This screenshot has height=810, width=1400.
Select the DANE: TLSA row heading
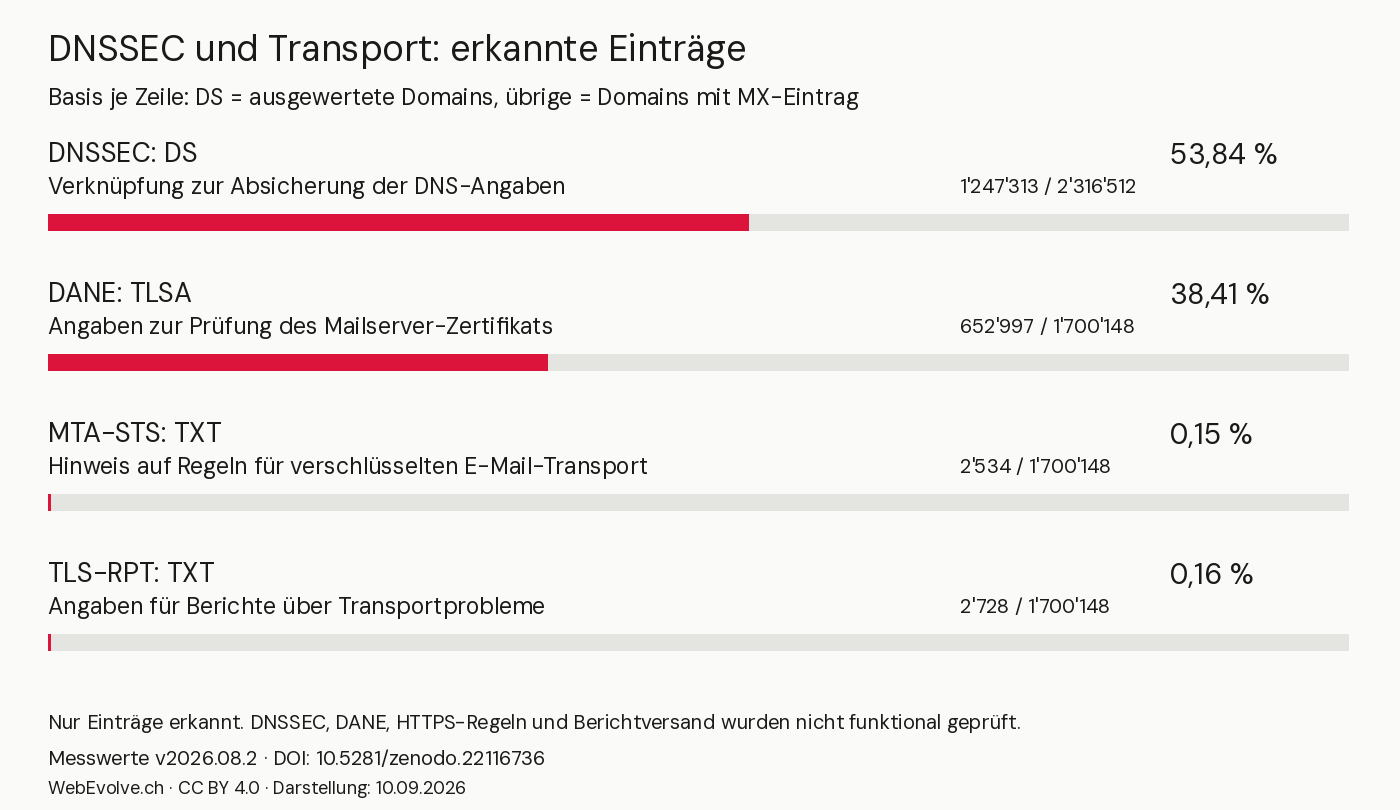tap(120, 293)
